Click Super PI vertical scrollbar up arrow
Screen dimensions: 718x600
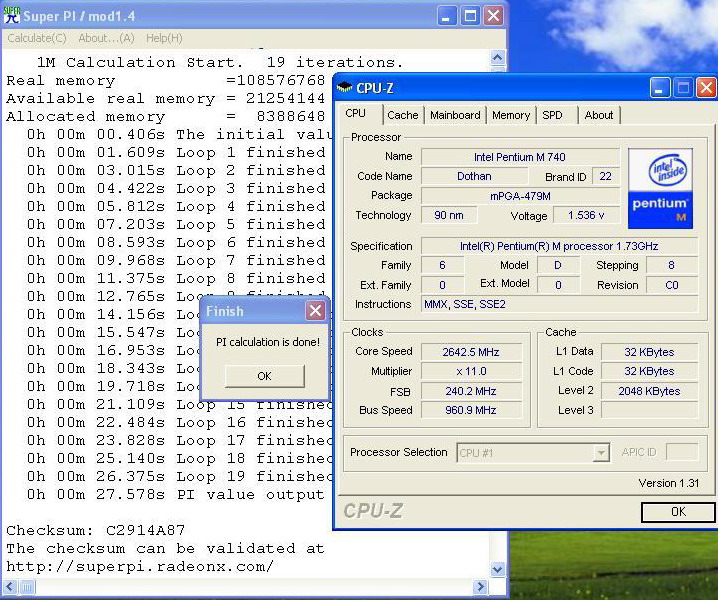pyautogui.click(x=498, y=57)
